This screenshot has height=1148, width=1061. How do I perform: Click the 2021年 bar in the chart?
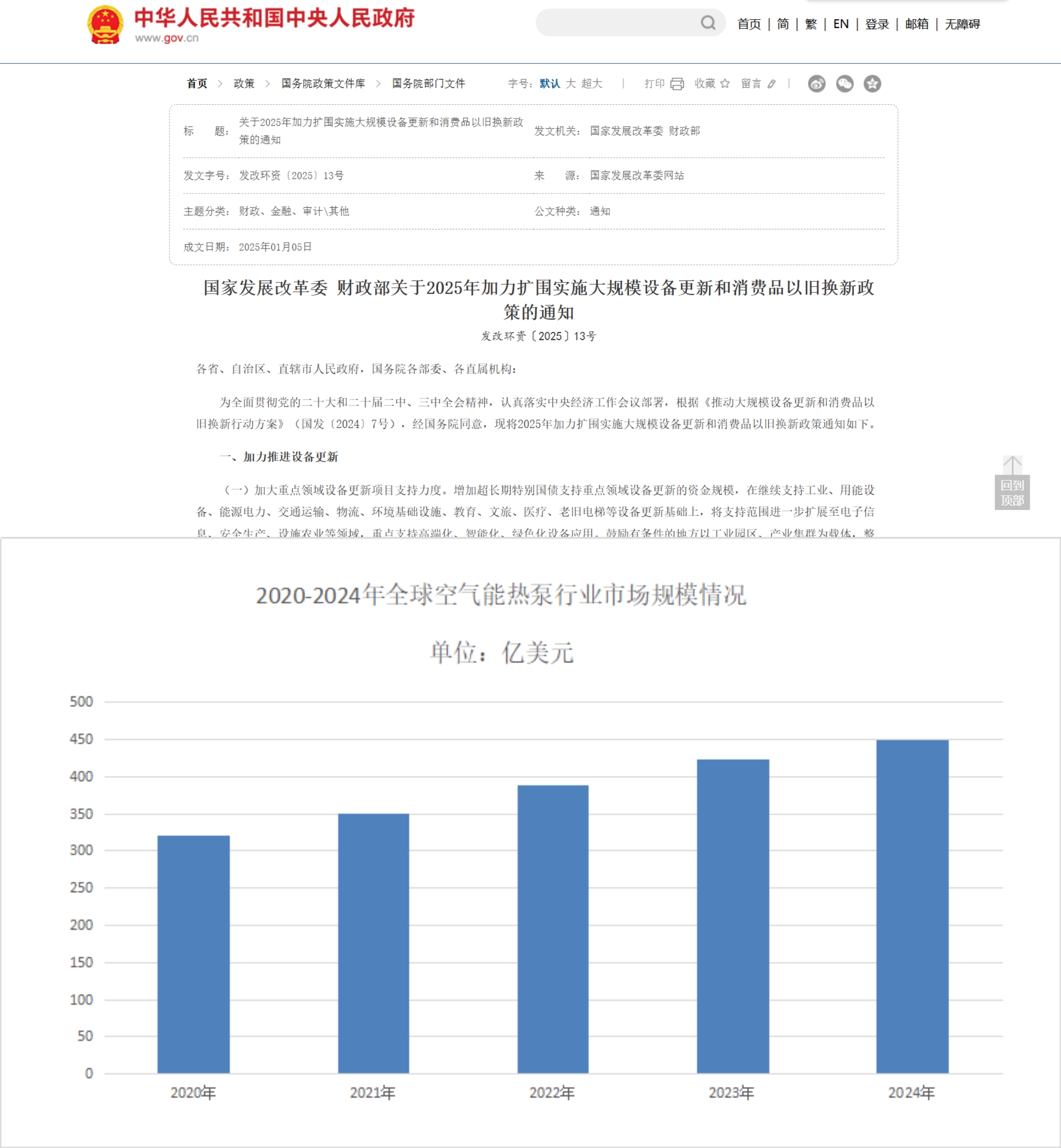click(373, 944)
